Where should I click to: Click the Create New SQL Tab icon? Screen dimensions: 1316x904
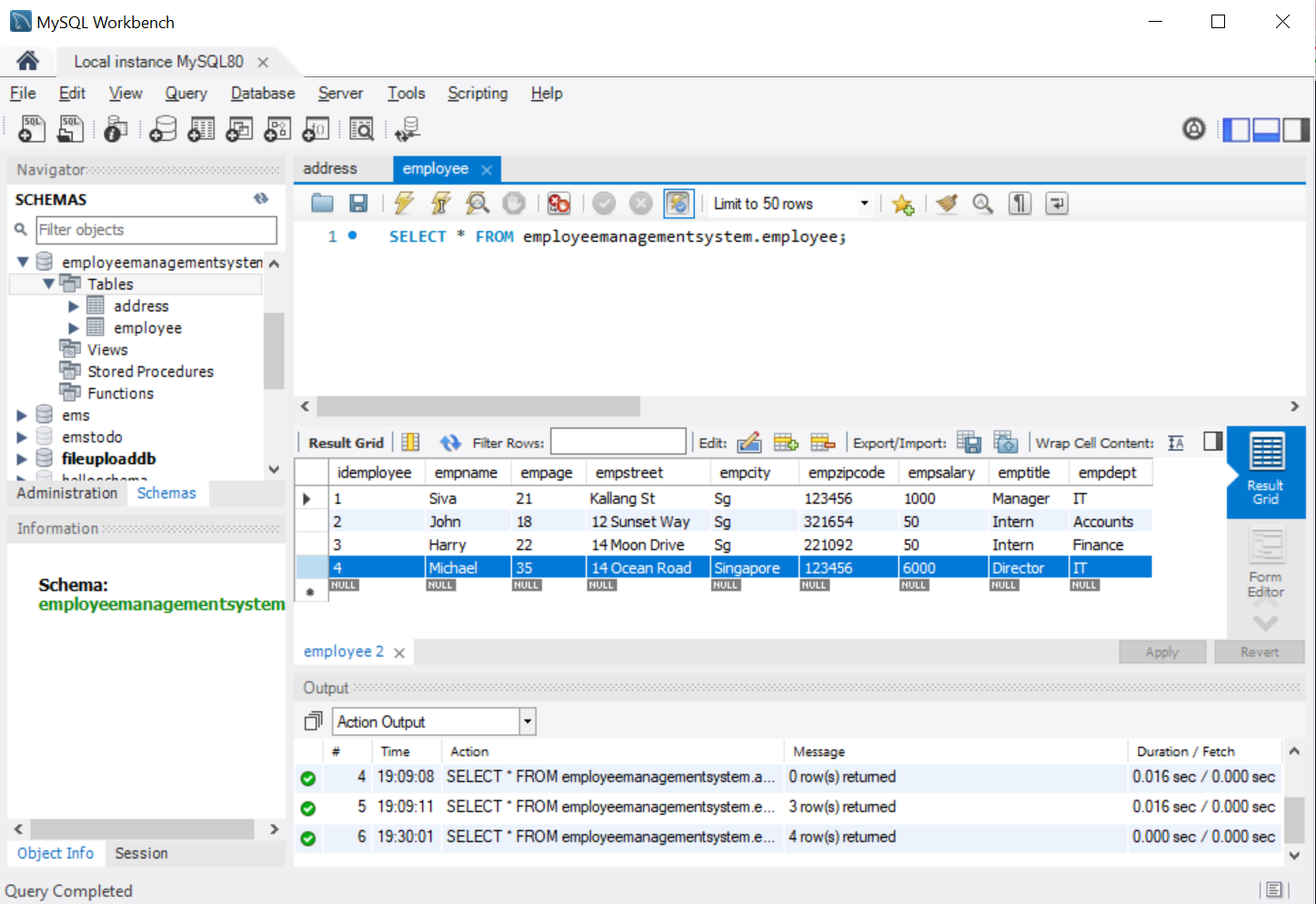(x=30, y=128)
